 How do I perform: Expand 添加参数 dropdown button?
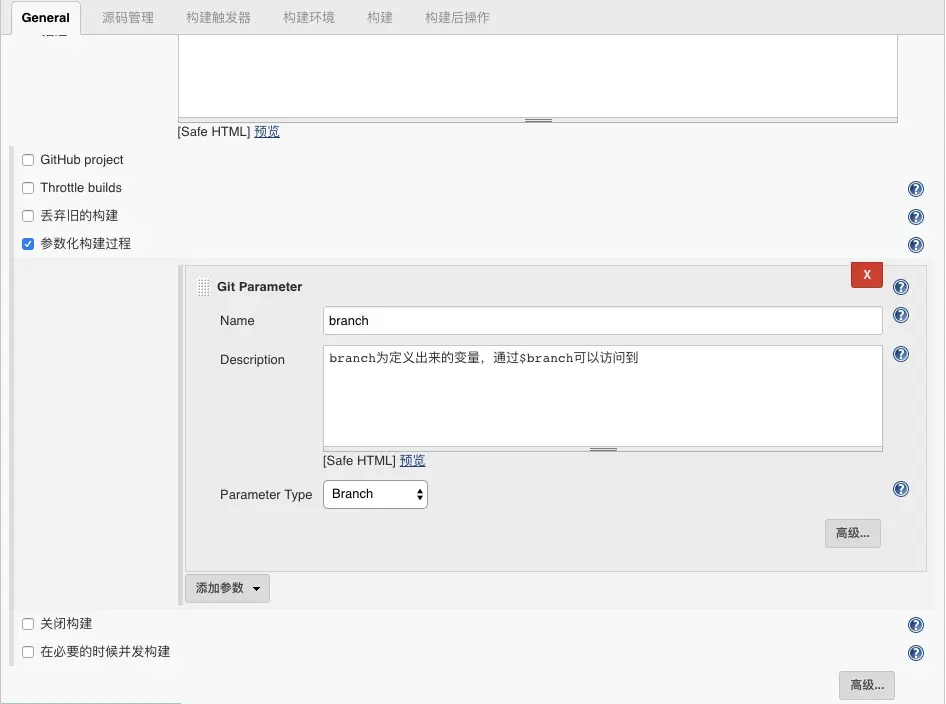pyautogui.click(x=227, y=588)
